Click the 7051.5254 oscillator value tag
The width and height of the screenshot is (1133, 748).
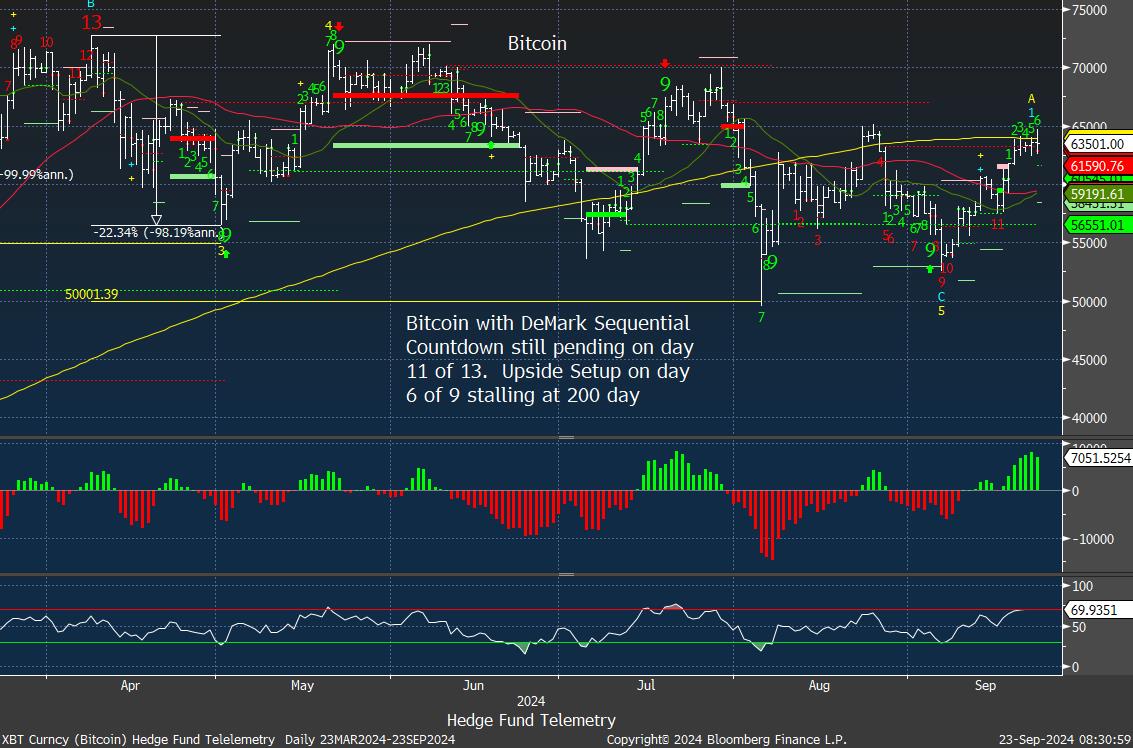point(1098,458)
